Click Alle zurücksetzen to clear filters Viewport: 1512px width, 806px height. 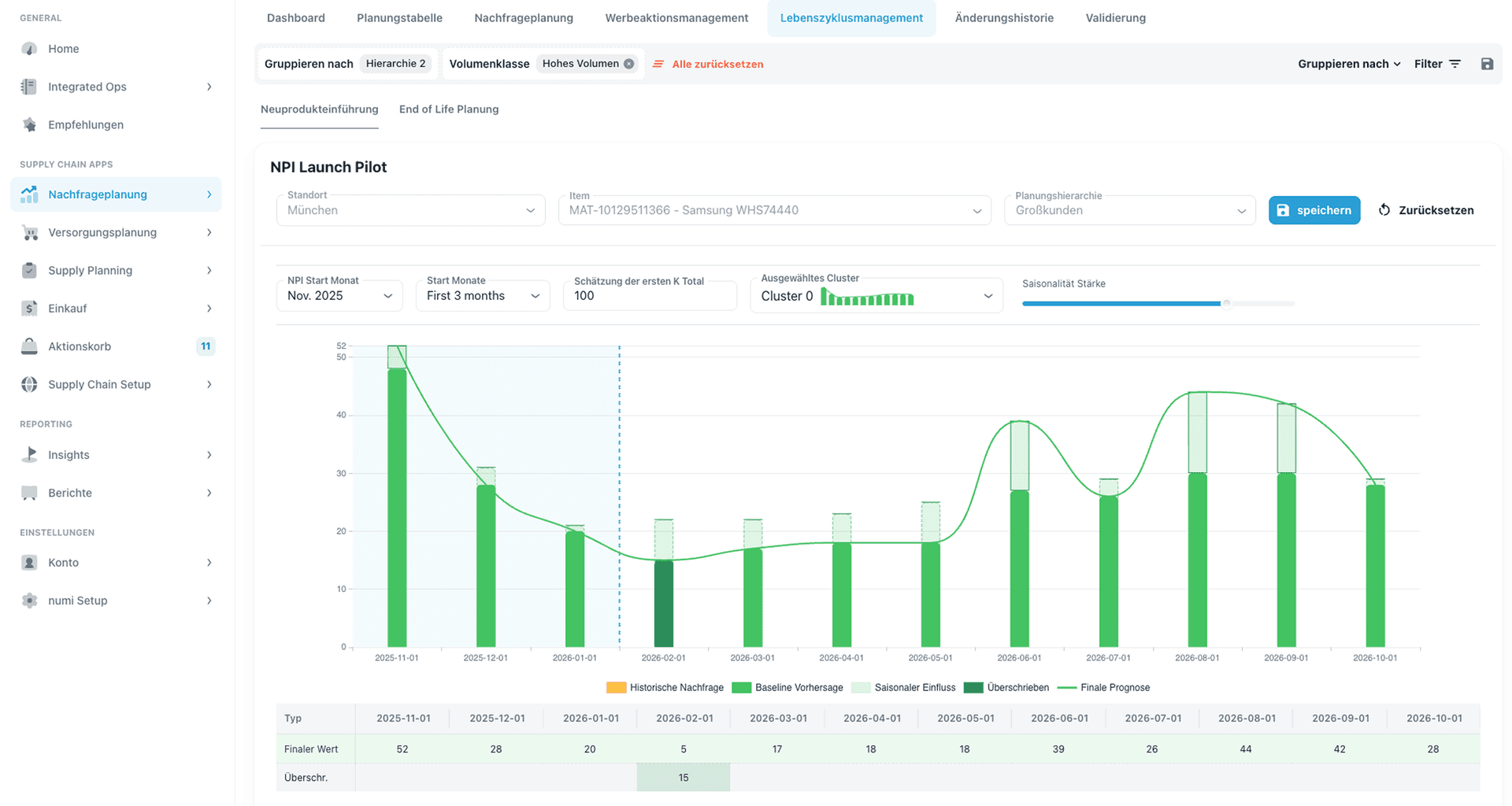tap(717, 64)
